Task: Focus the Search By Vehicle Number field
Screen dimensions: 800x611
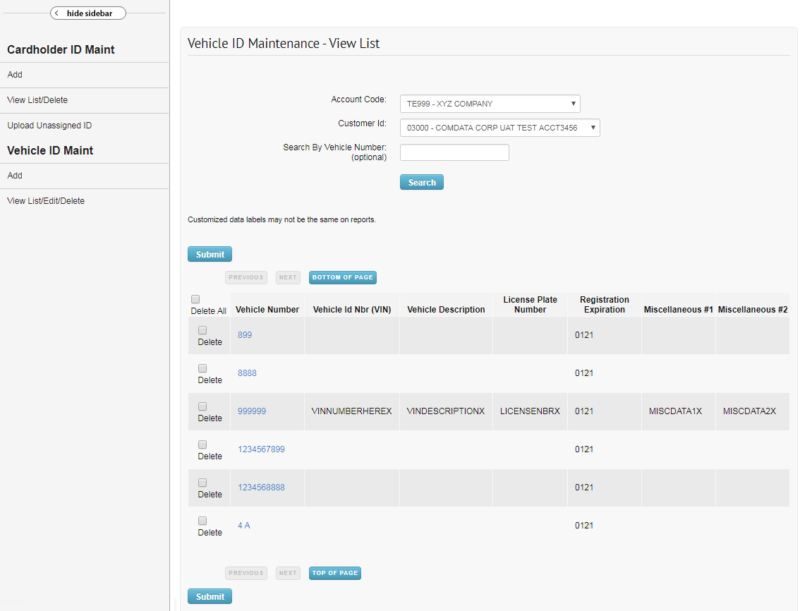Action: (x=454, y=153)
